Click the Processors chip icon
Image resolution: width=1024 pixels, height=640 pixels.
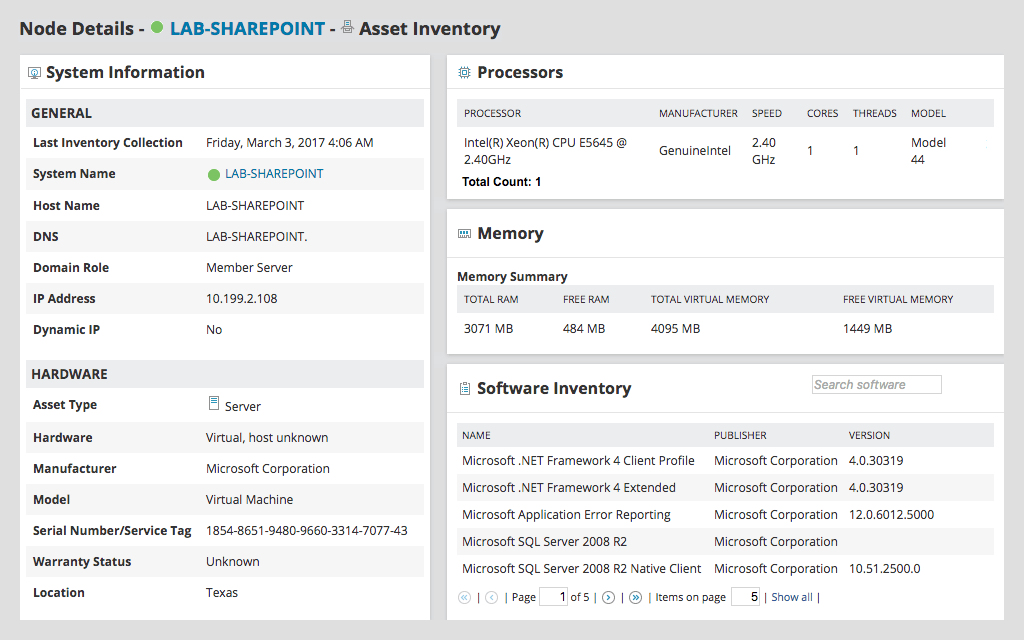pyautogui.click(x=464, y=72)
